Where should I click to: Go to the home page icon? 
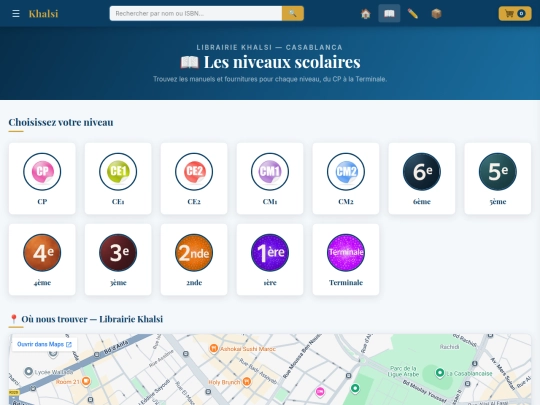pos(366,14)
